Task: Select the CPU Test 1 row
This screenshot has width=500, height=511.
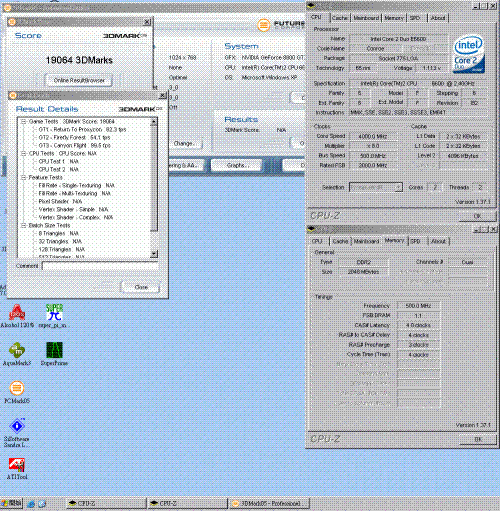Action: point(59,161)
